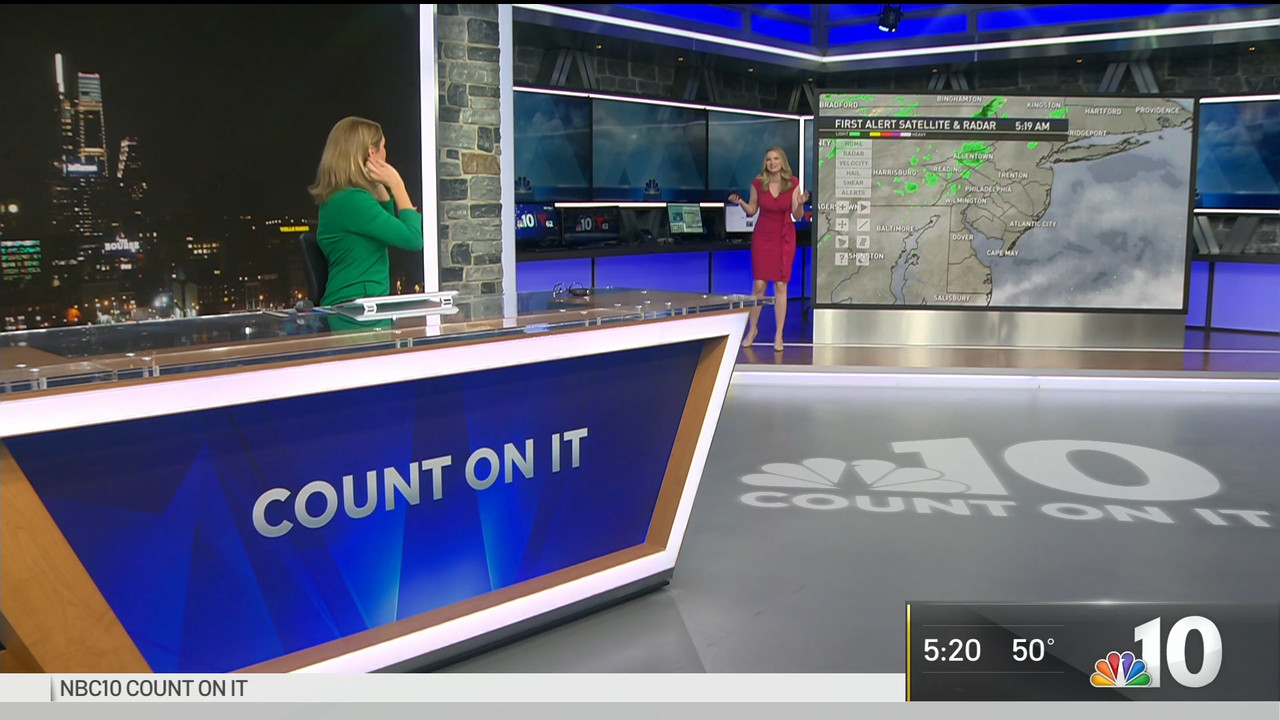Click the ALLENTOWN label on the map

point(973,156)
